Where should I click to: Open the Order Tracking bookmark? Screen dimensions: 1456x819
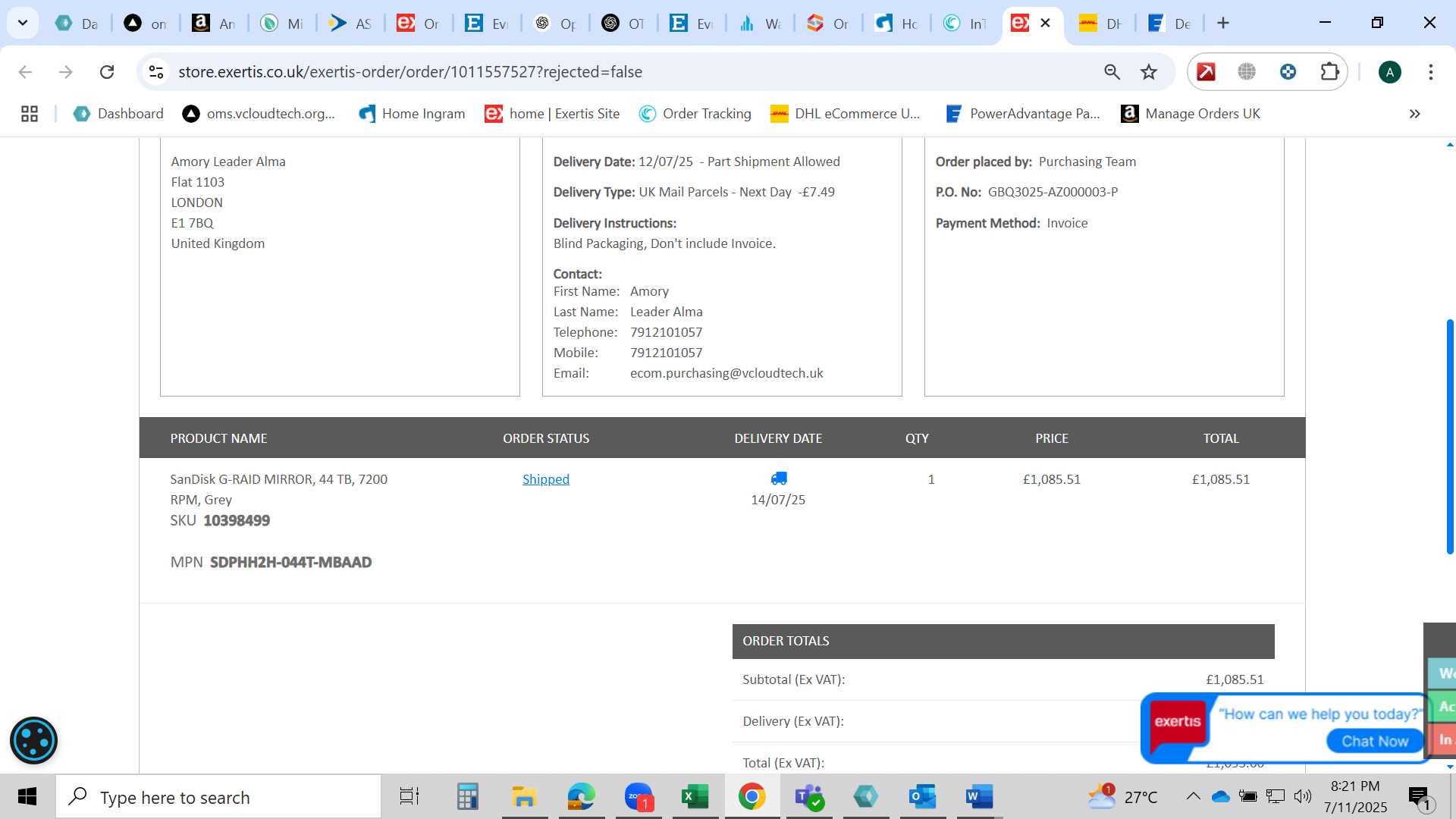(695, 114)
